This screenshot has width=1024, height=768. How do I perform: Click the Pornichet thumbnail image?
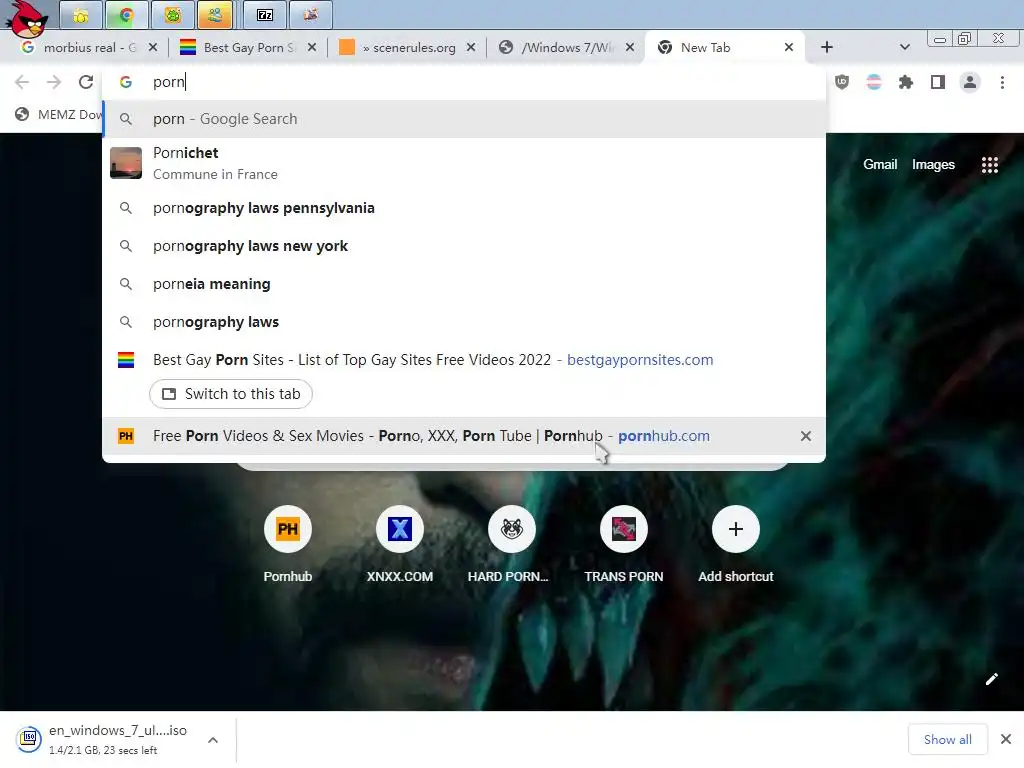126,163
